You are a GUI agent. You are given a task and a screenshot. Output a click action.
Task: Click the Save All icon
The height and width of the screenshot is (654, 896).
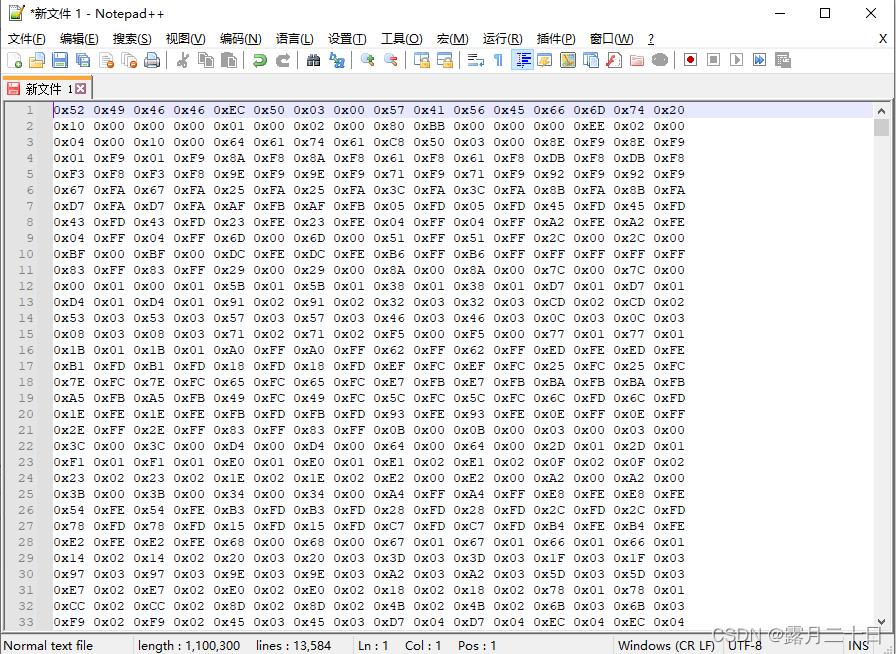tap(83, 60)
